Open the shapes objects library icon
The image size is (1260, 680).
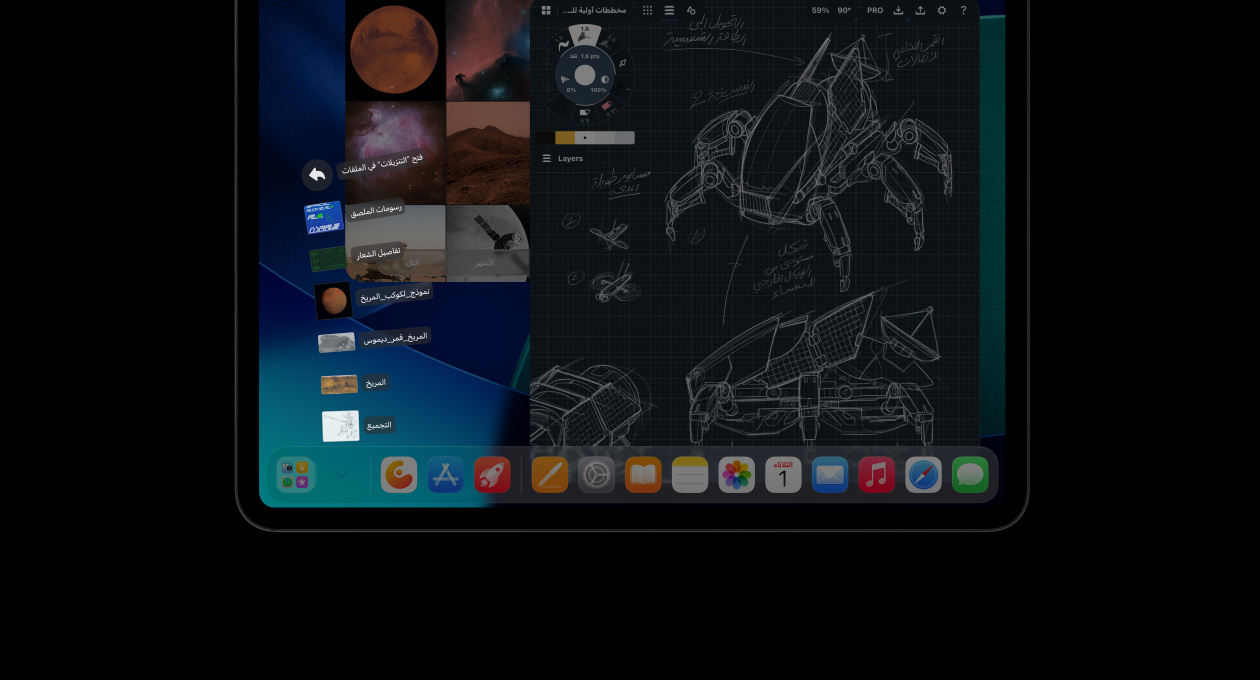(690, 10)
